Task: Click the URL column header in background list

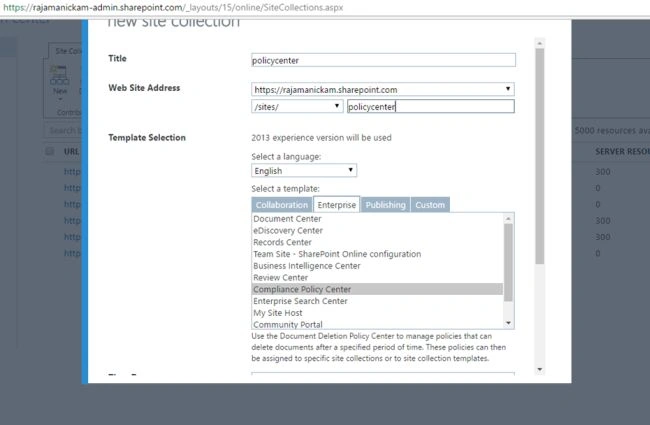Action: click(x=71, y=151)
